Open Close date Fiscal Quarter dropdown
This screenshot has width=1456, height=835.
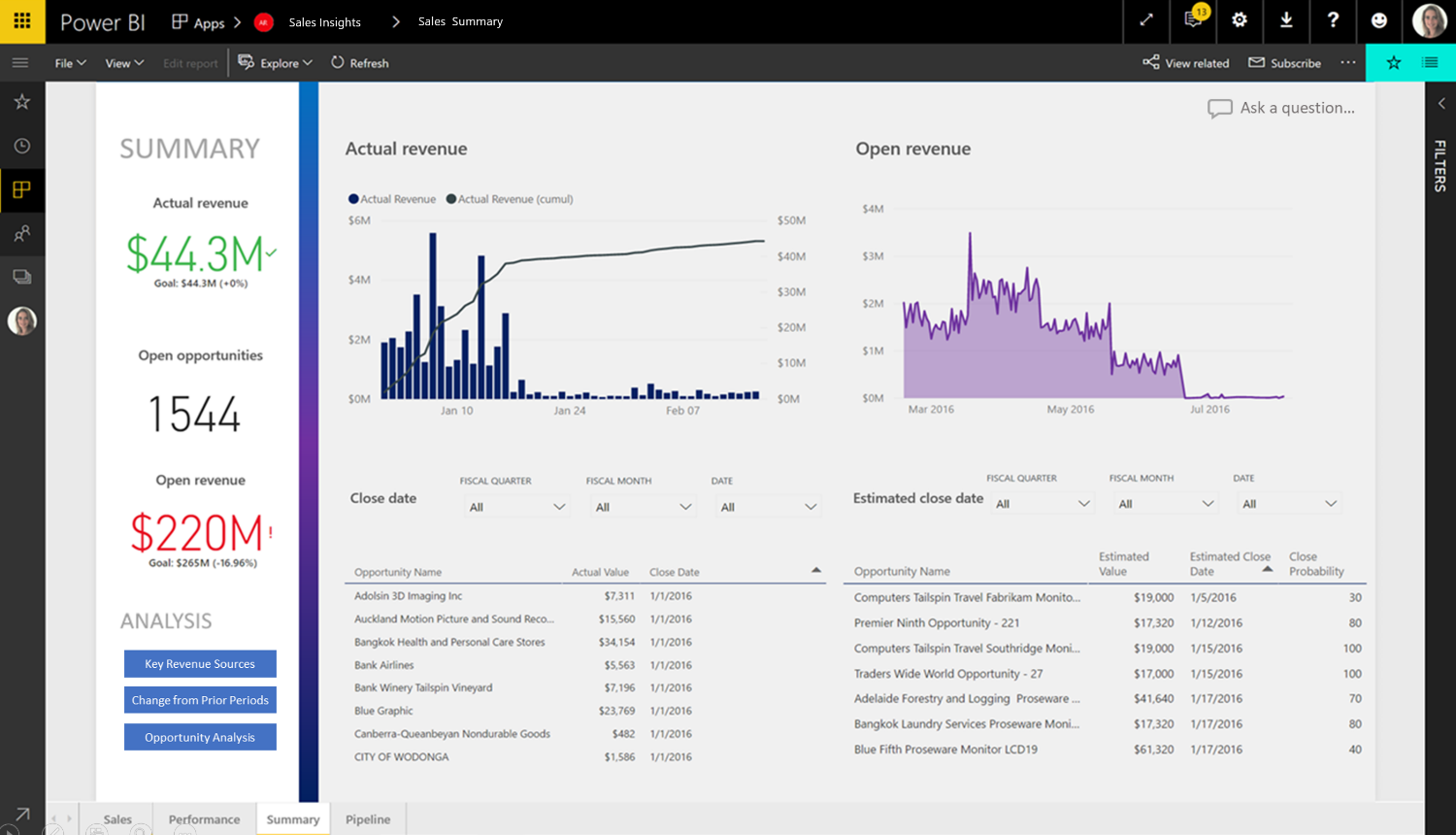[516, 507]
